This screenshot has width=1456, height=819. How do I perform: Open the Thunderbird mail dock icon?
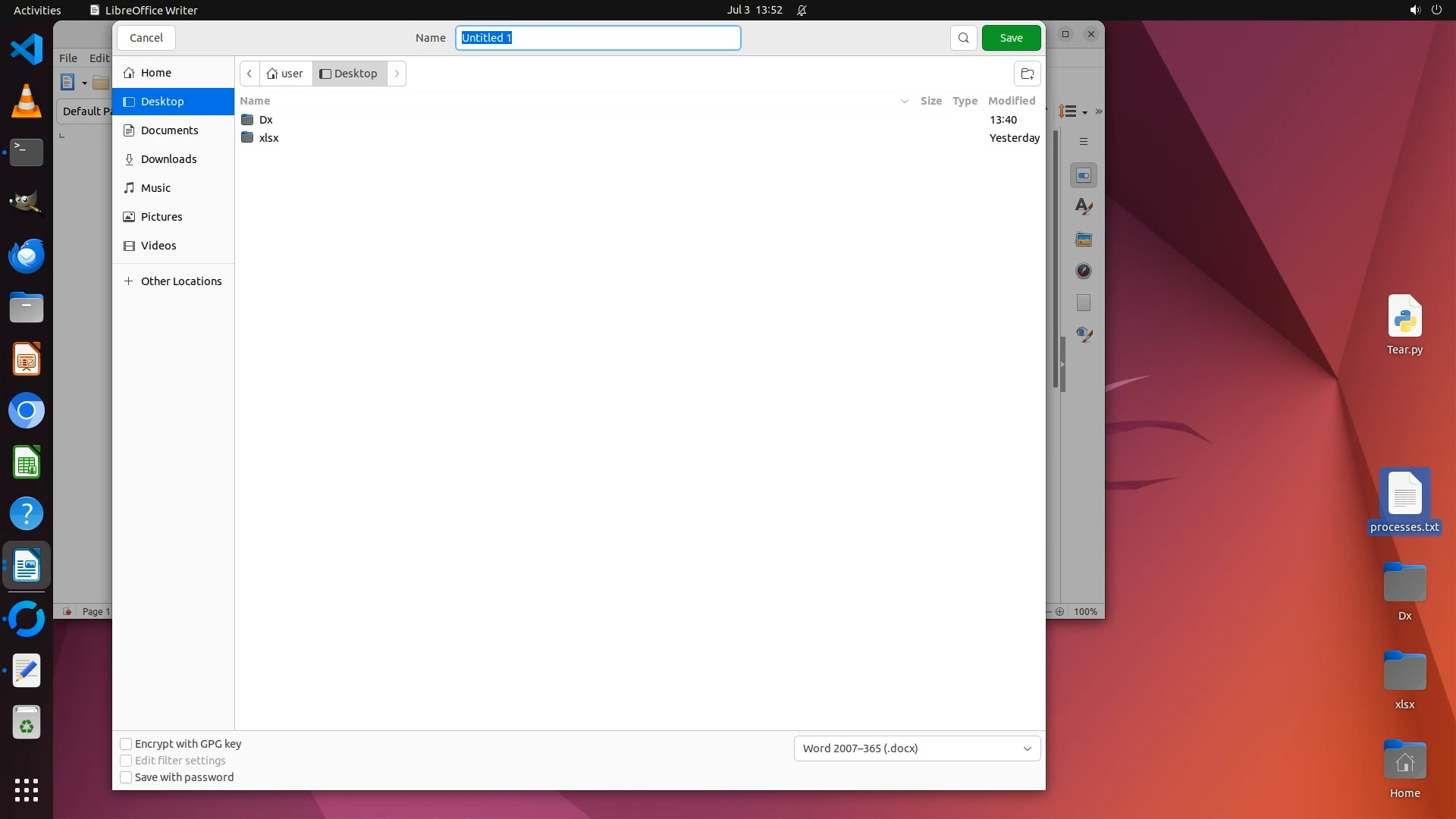coord(27,256)
